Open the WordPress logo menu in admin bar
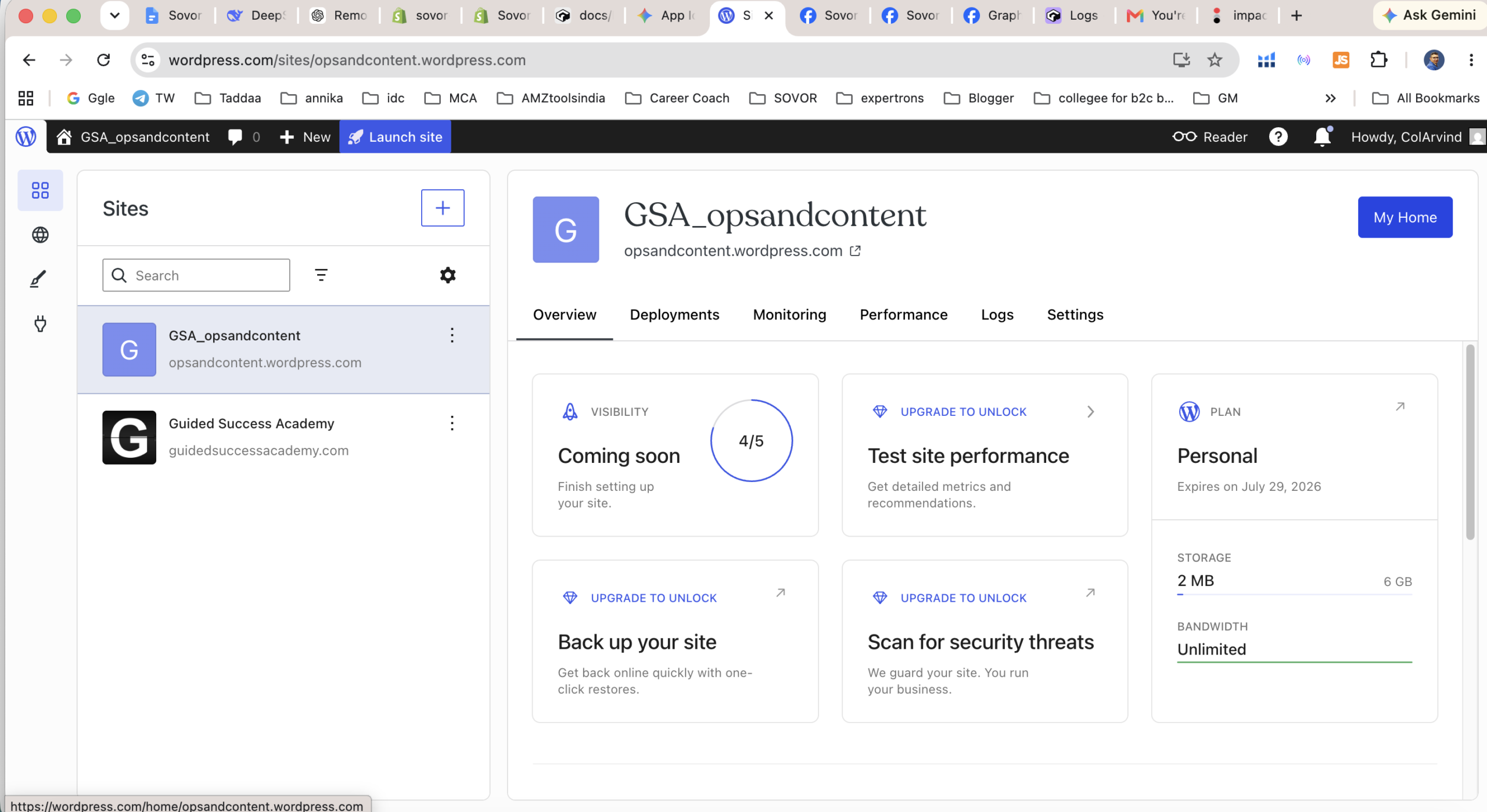The height and width of the screenshot is (812, 1487). pos(26,137)
